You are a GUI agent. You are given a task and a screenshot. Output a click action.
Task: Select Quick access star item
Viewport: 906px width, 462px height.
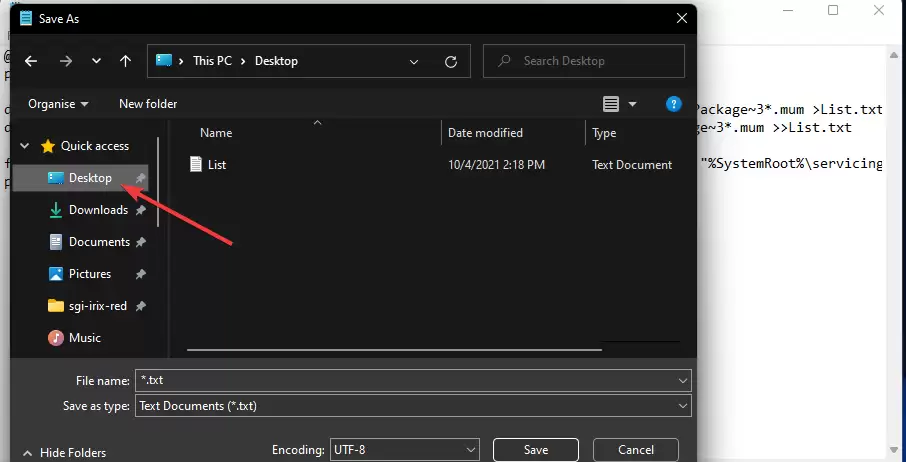(84, 146)
